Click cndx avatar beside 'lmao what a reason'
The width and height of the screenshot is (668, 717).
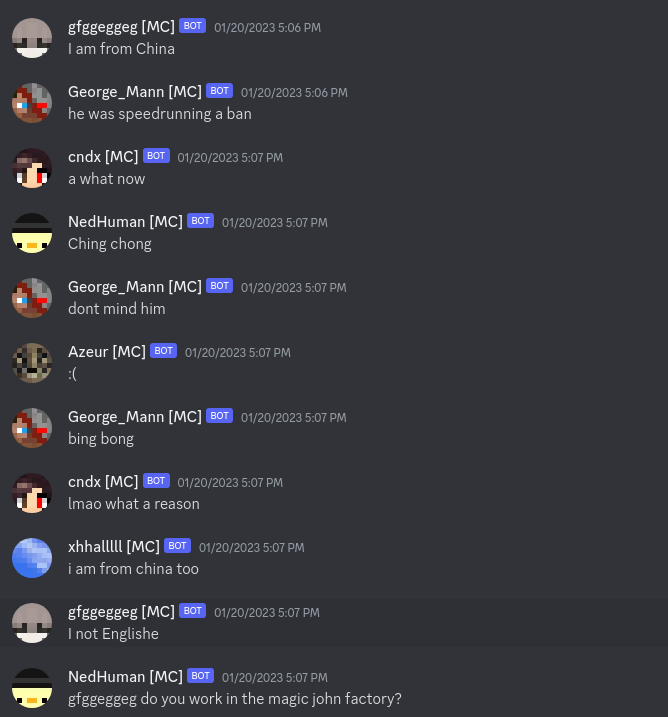tap(32, 493)
